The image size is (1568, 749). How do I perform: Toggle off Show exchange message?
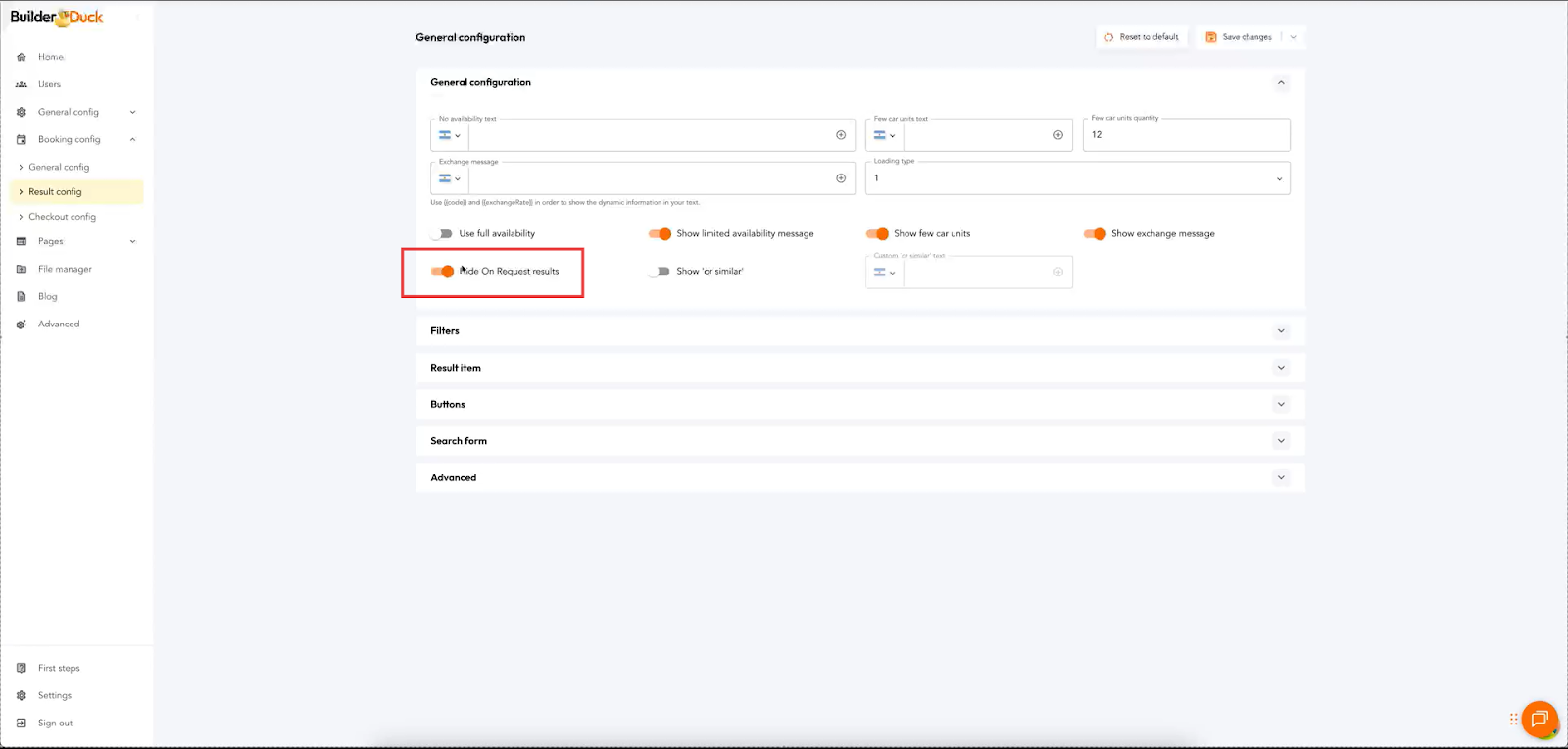click(x=1095, y=234)
